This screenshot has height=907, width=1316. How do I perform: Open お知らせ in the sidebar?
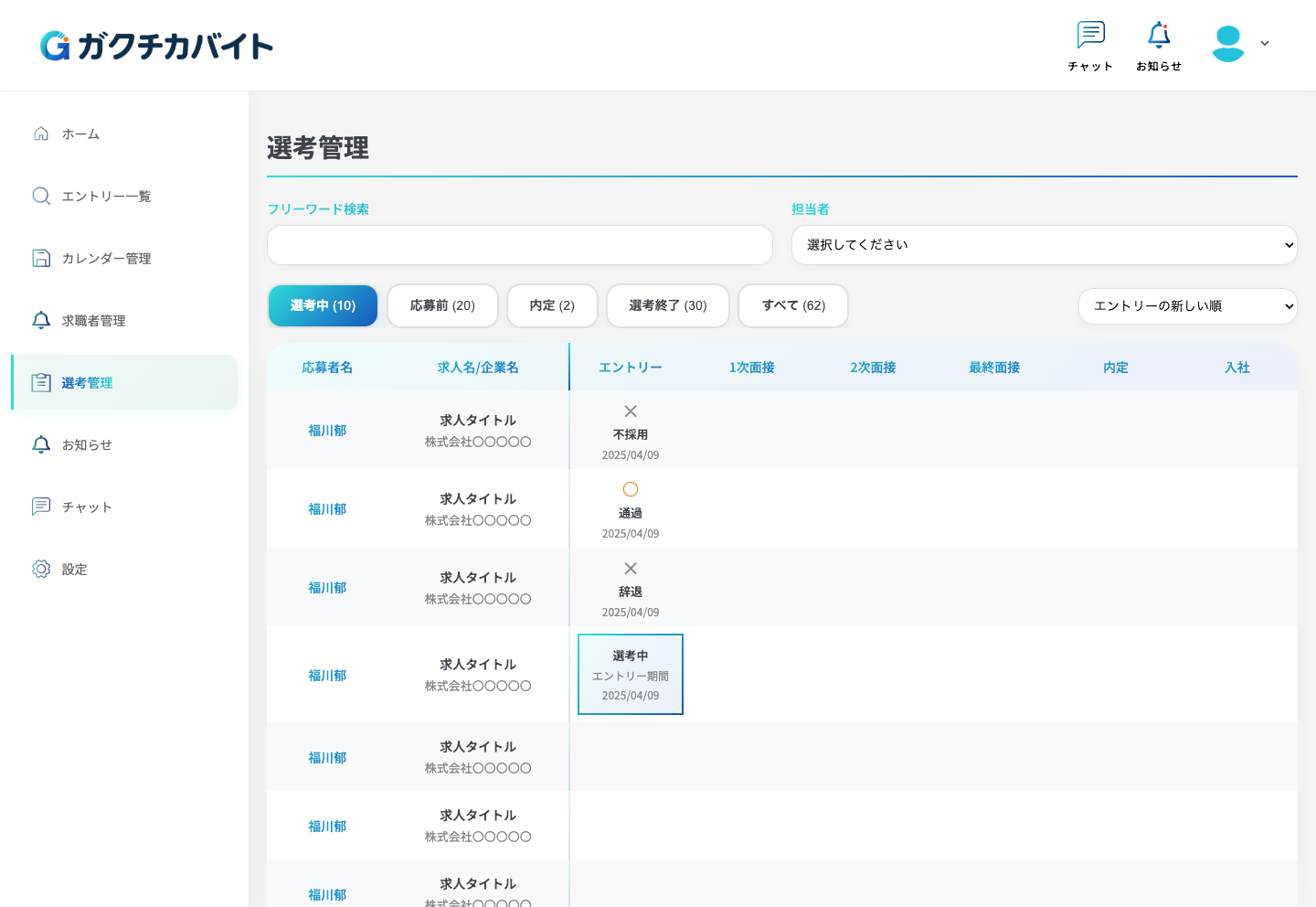(x=87, y=445)
